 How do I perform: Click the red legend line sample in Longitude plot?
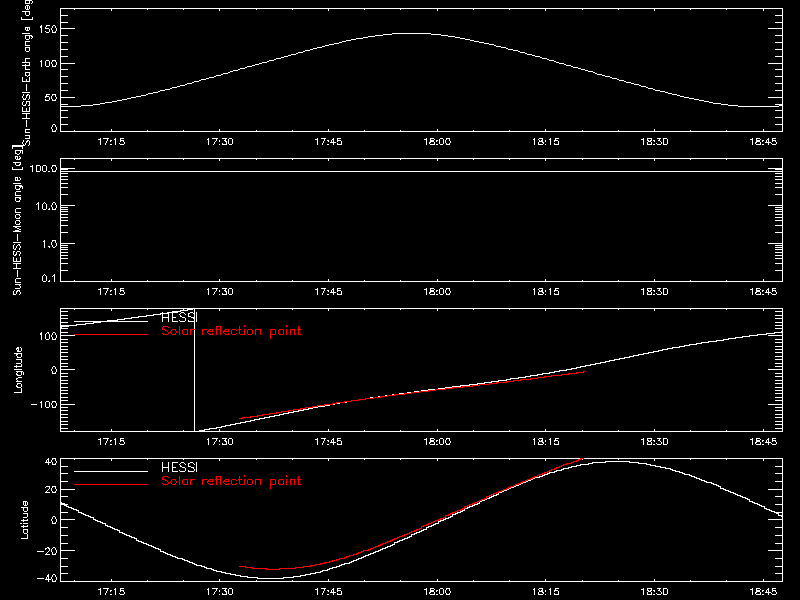[111, 335]
